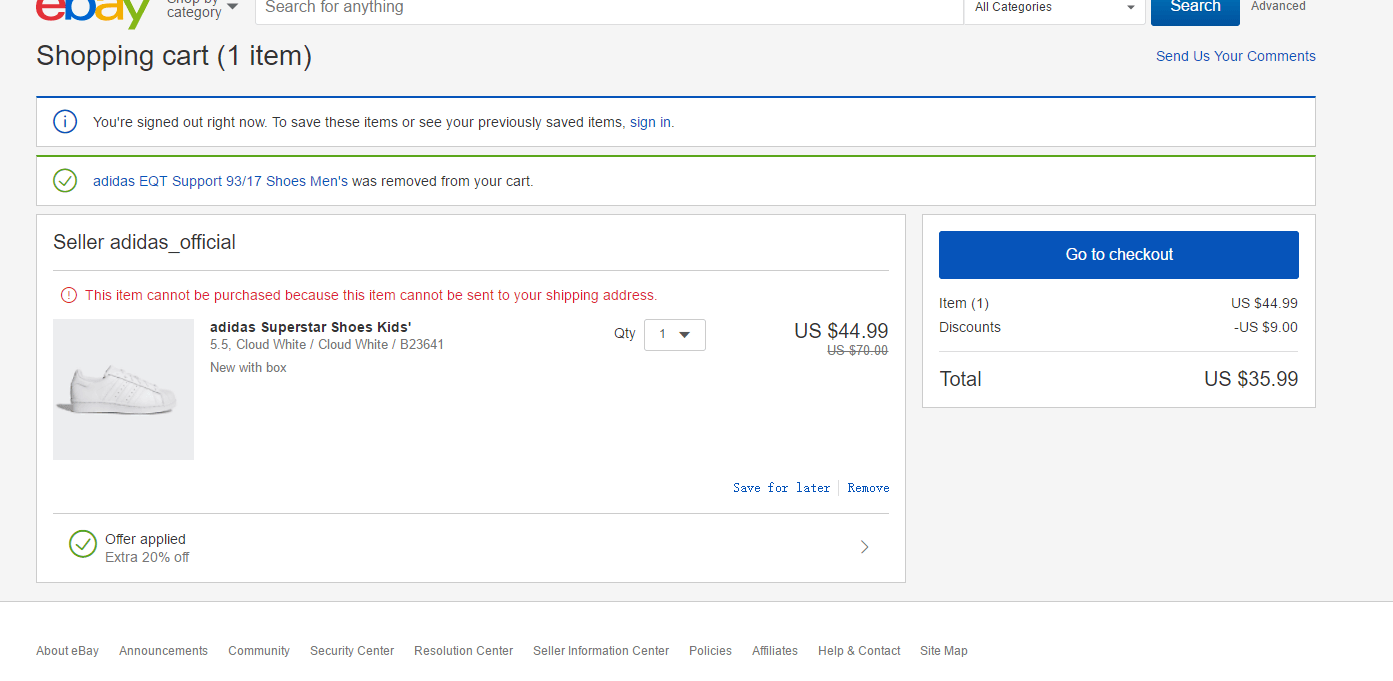Open Affiliates footer link
1393x681 pixels.
tap(775, 651)
